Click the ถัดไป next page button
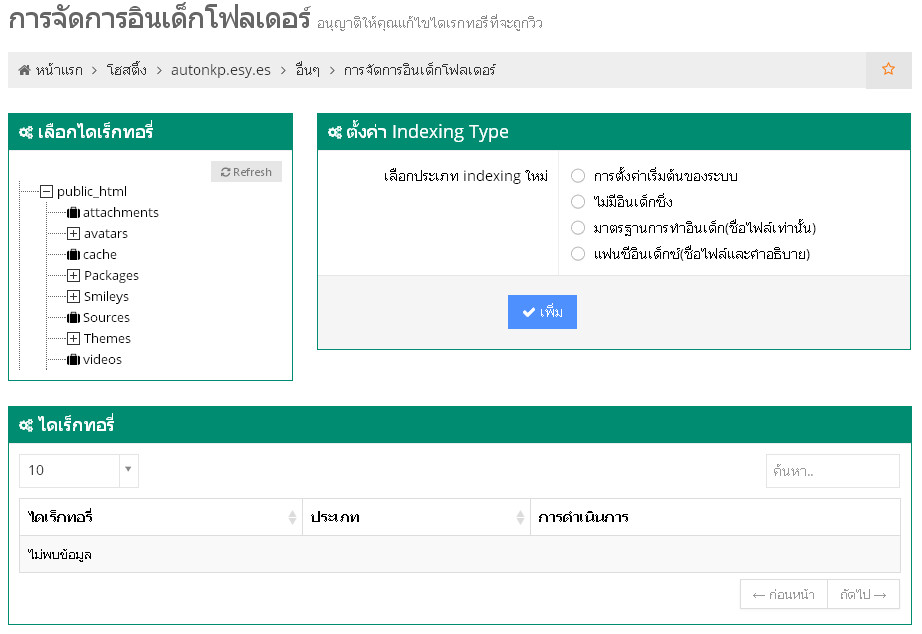Image resolution: width=922 pixels, height=634 pixels. click(x=863, y=595)
